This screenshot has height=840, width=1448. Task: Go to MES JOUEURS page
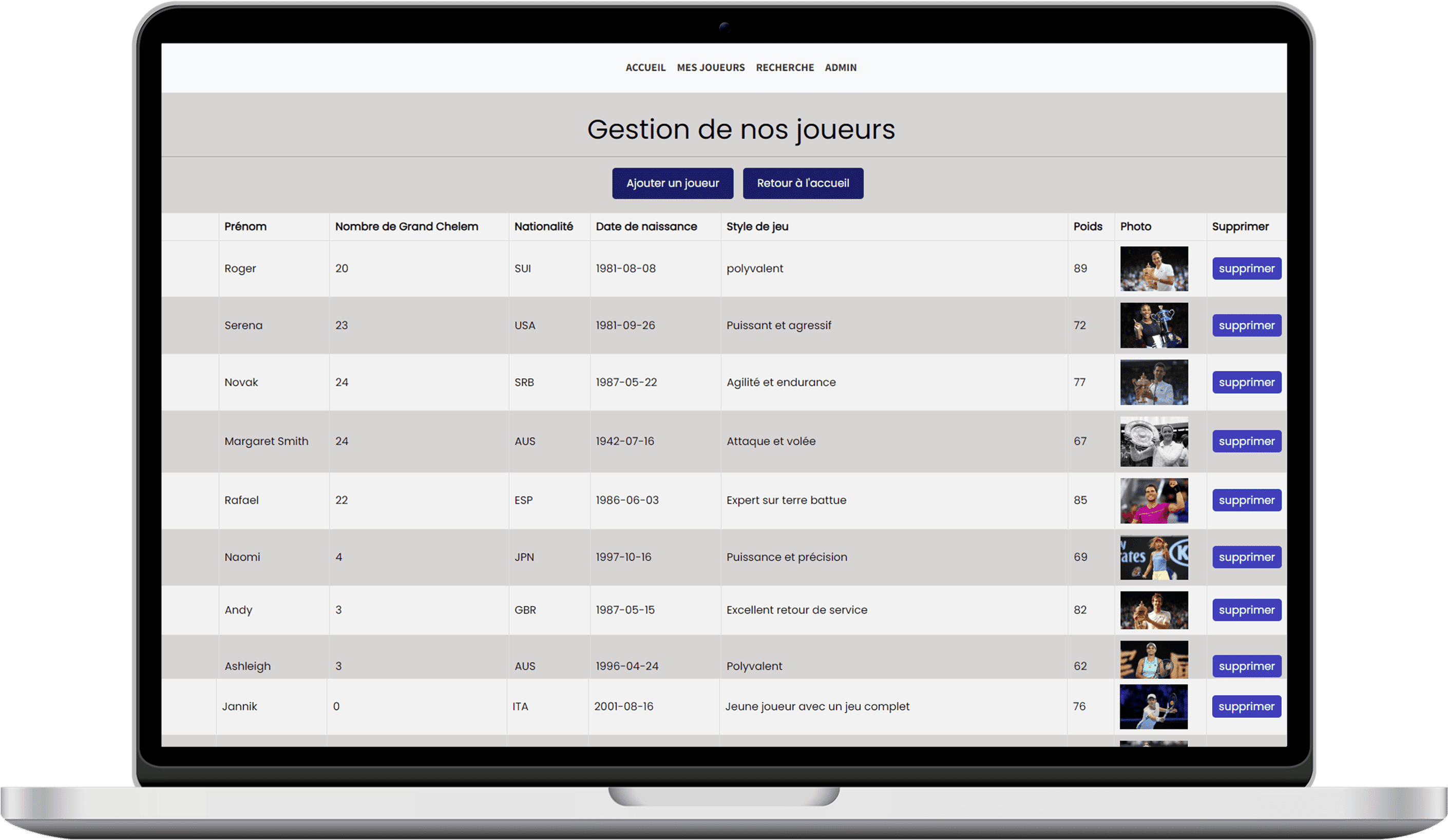point(710,68)
